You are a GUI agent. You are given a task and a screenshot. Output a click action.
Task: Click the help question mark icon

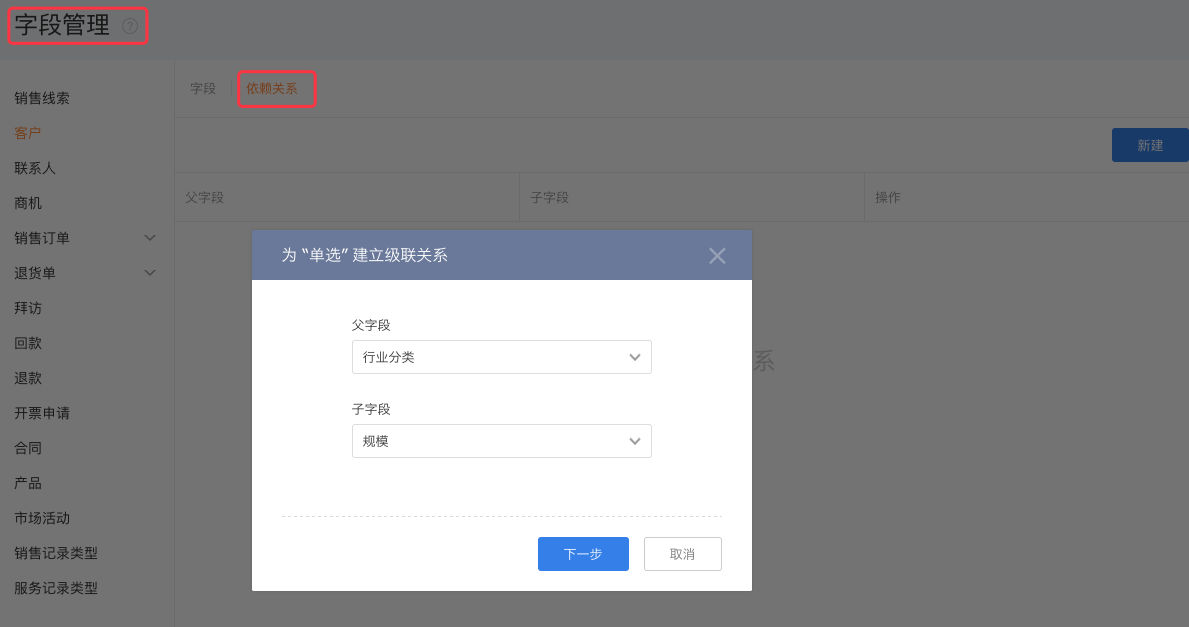[130, 26]
